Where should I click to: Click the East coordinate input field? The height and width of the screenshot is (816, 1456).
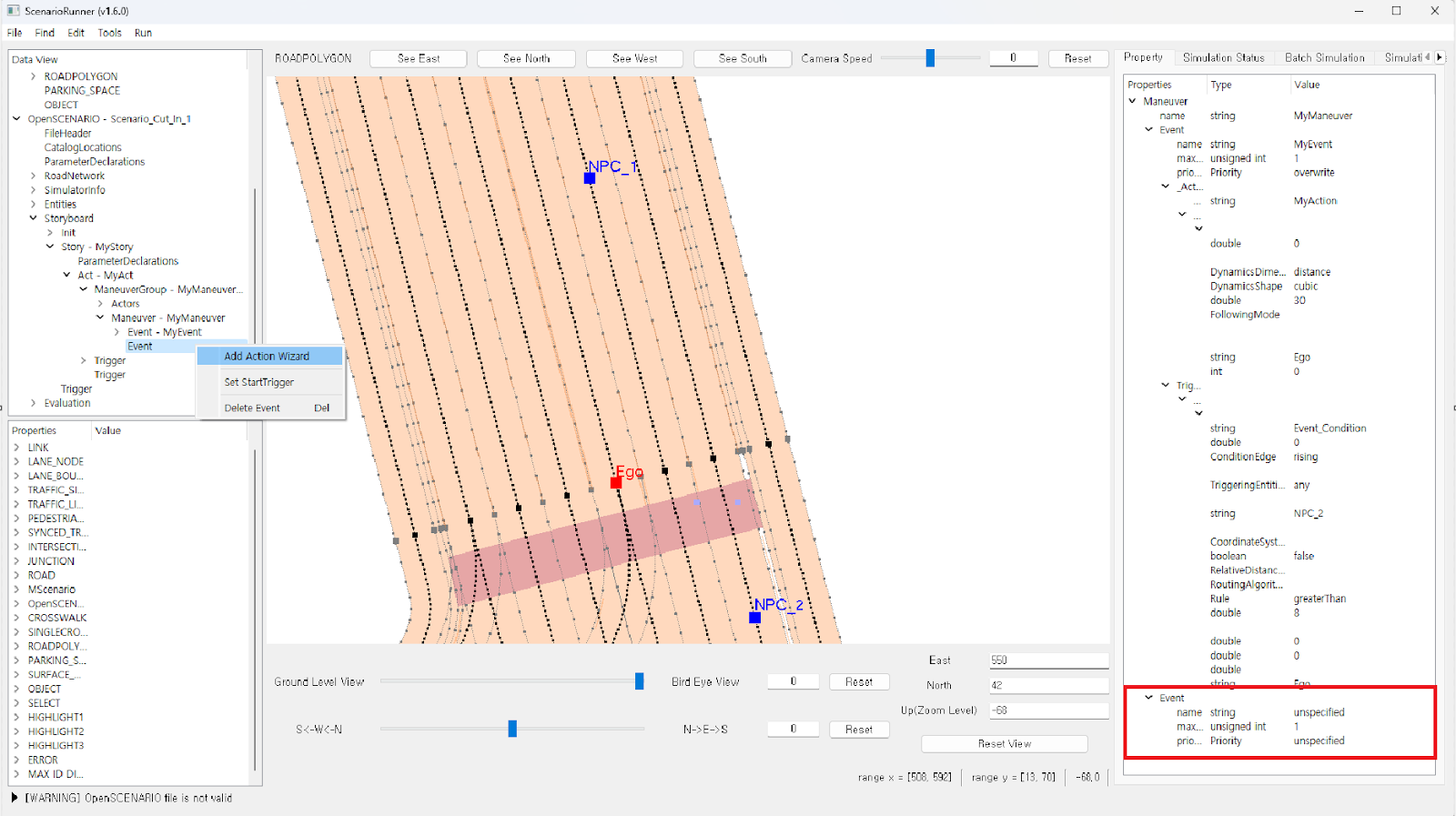pyautogui.click(x=1048, y=660)
